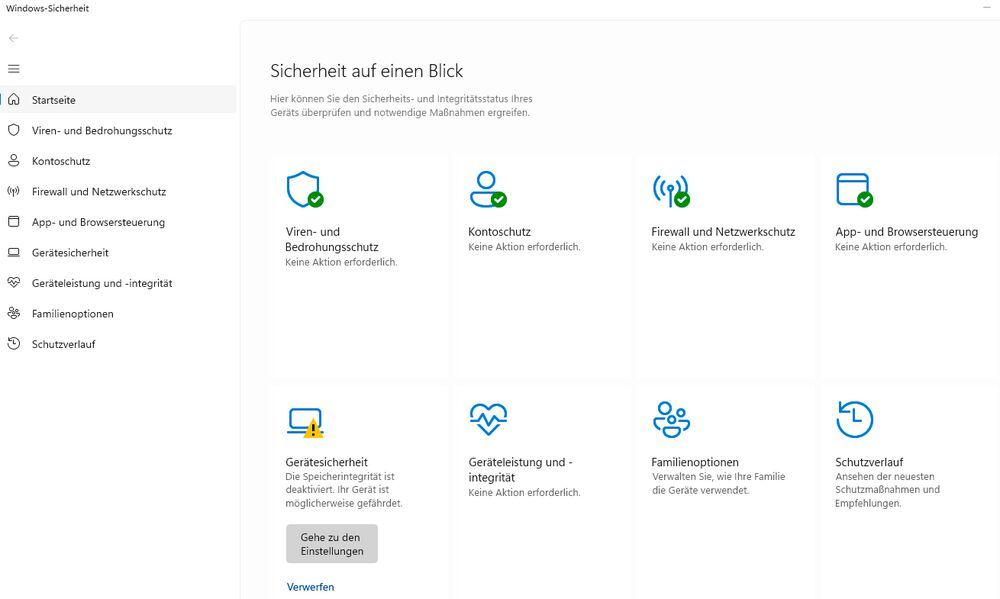Open the Viren- und Bedrohungsschutz shield tile icon
The height and width of the screenshot is (599, 1000).
tap(306, 189)
